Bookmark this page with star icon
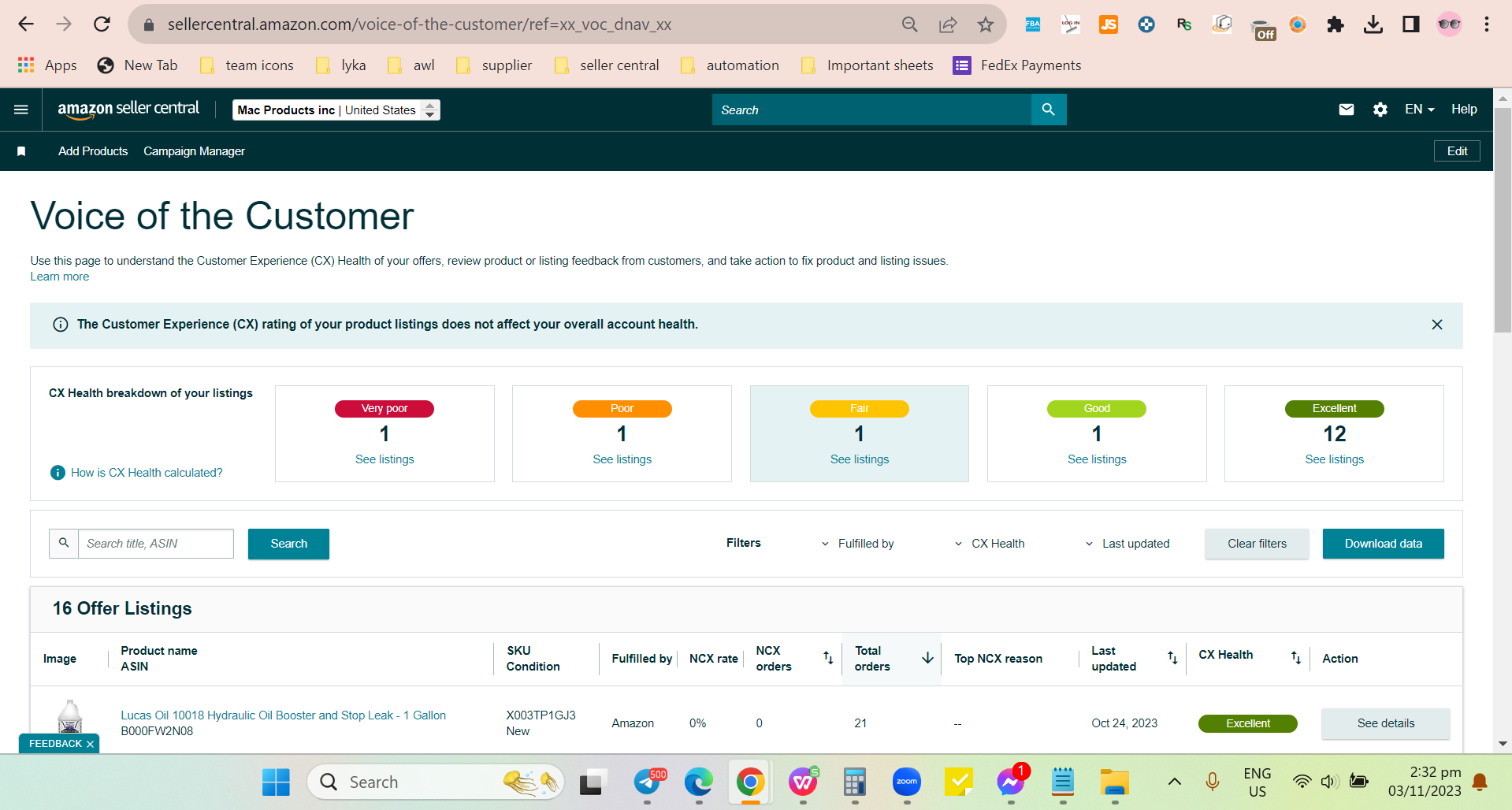This screenshot has width=1512, height=810. coord(986,24)
